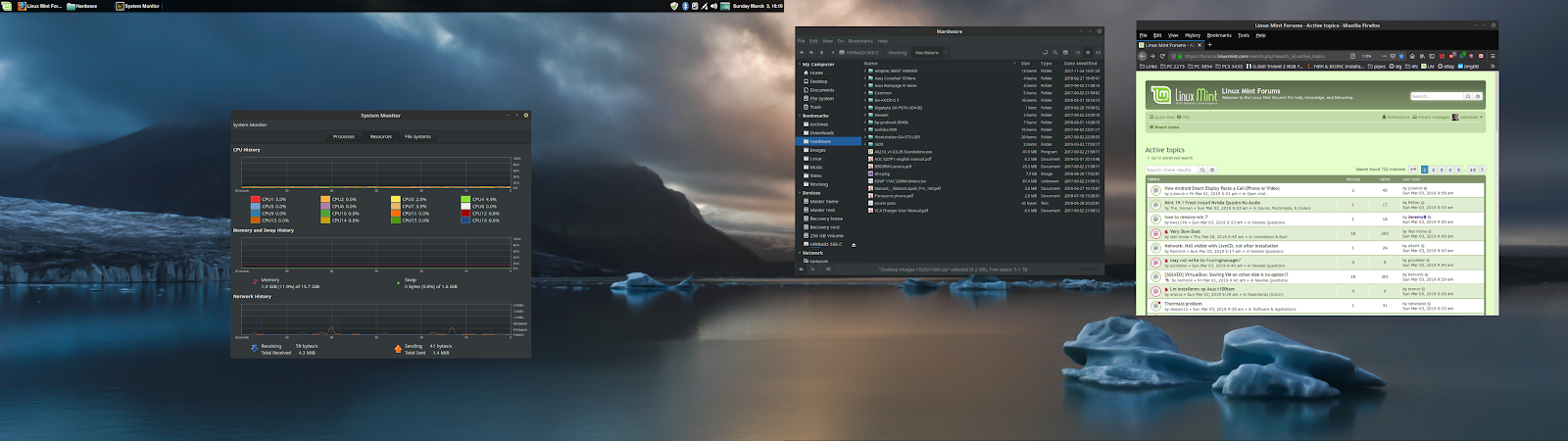
Task: Click the CPU16 dark blue color swatch
Action: (x=465, y=220)
